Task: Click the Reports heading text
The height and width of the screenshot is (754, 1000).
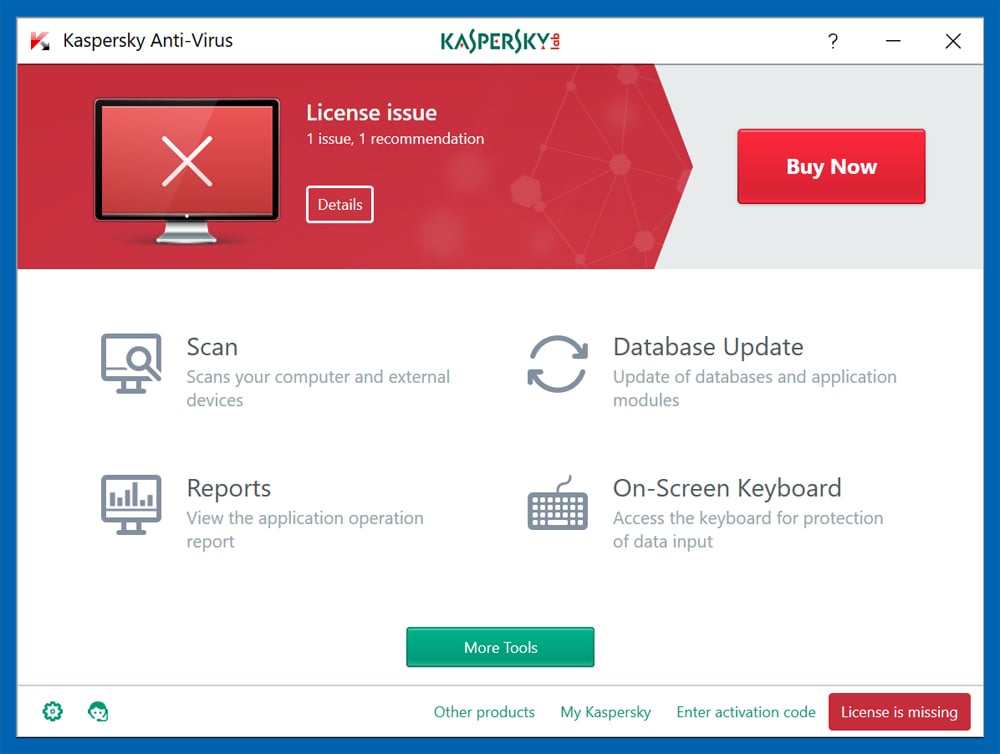Action: pyautogui.click(x=229, y=488)
